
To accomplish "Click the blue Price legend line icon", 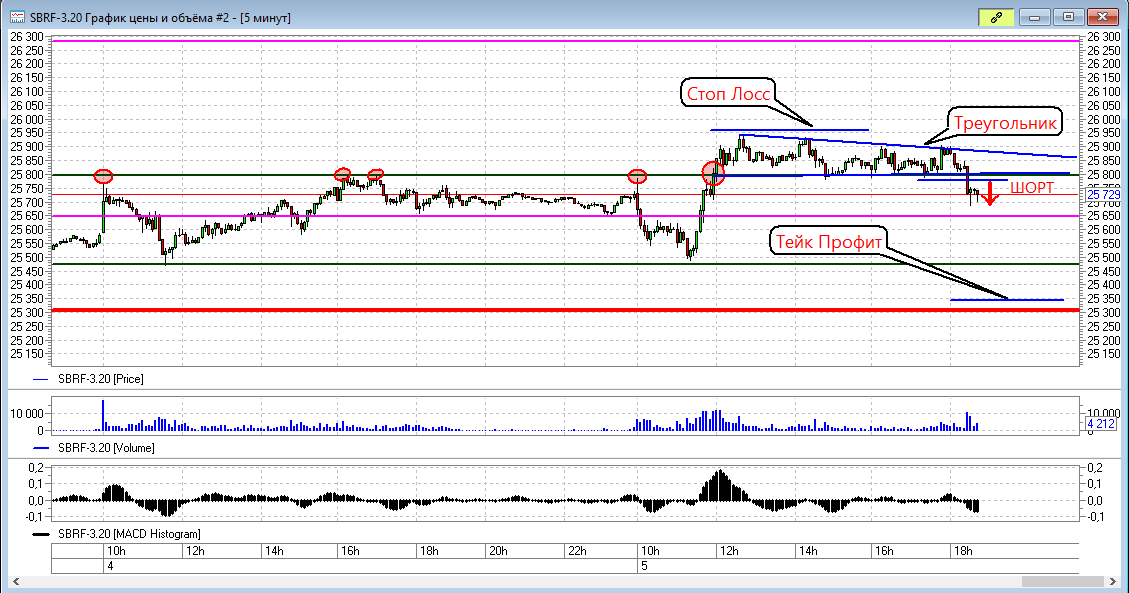I will 41,379.
